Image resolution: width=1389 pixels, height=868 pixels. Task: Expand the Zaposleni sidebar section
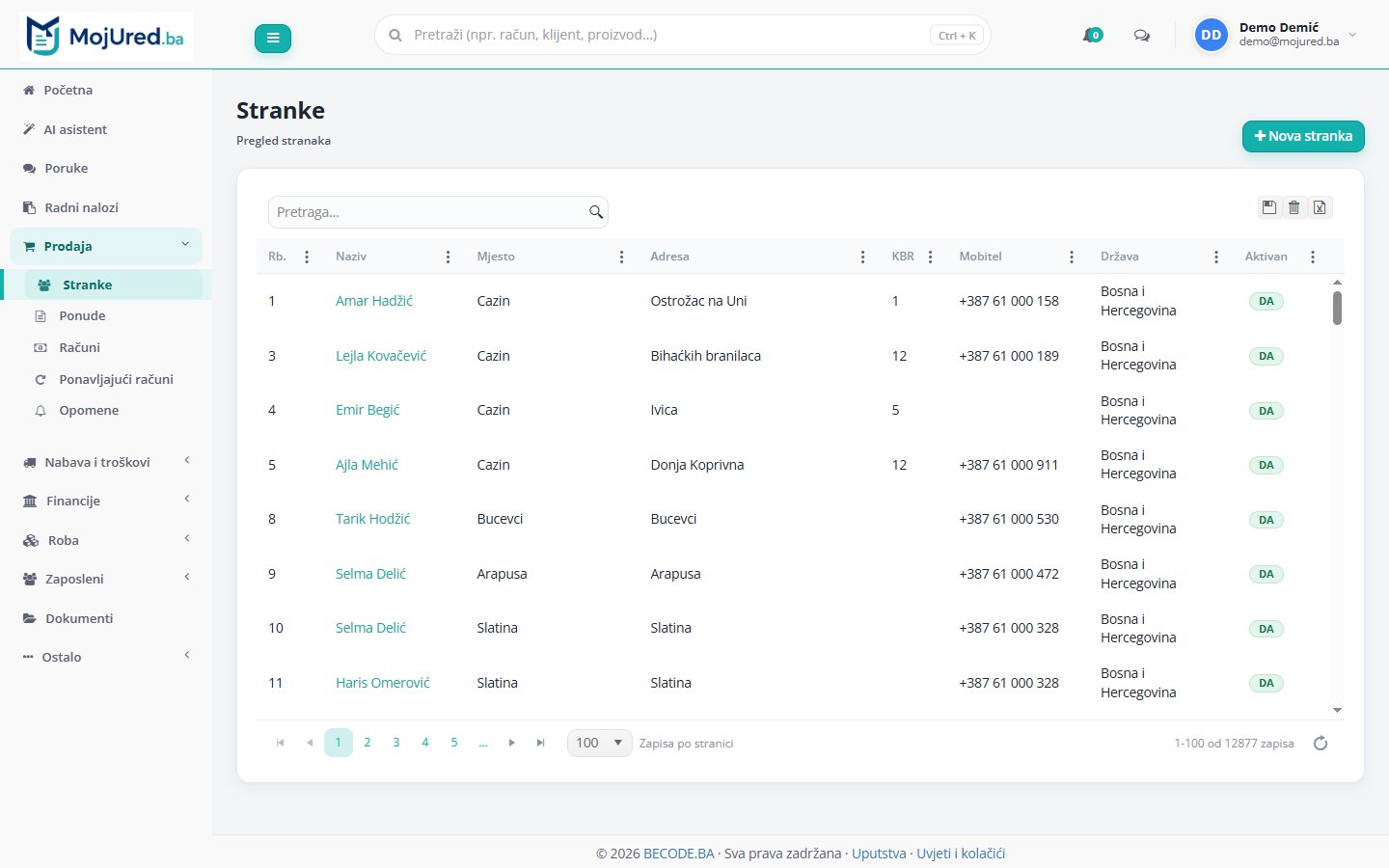tap(106, 579)
